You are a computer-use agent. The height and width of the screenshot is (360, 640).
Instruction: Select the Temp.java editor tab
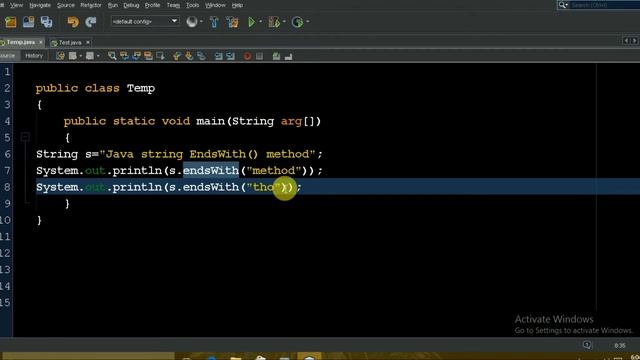pos(20,42)
